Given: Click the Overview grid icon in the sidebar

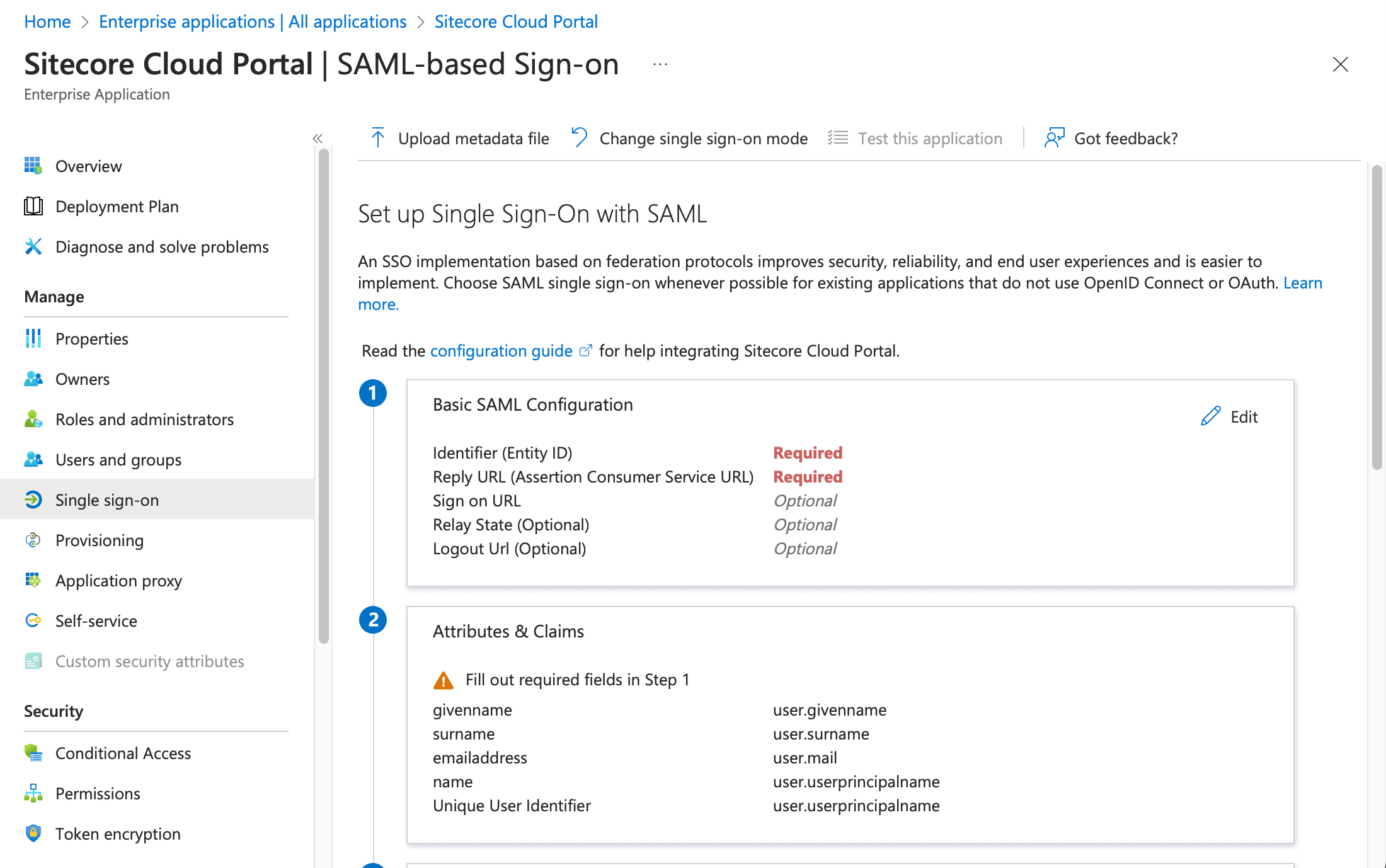Looking at the screenshot, I should tap(33, 166).
